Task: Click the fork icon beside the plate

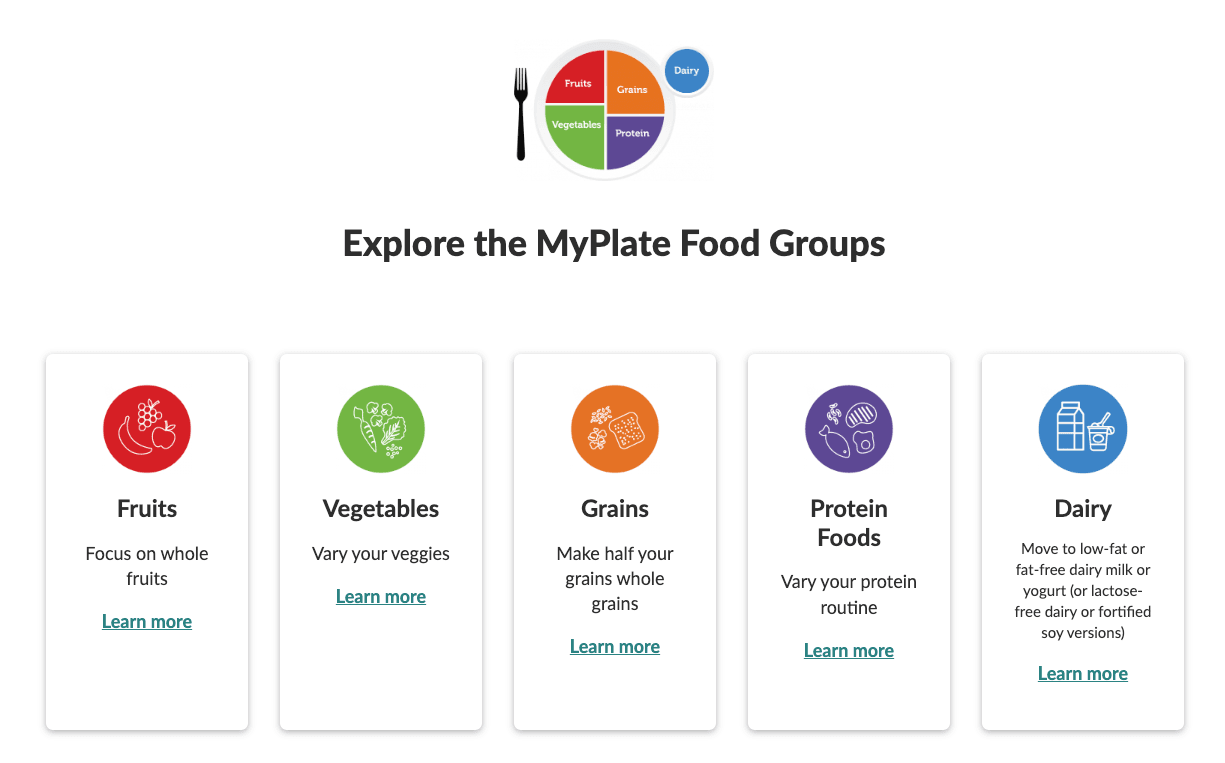Action: click(520, 114)
